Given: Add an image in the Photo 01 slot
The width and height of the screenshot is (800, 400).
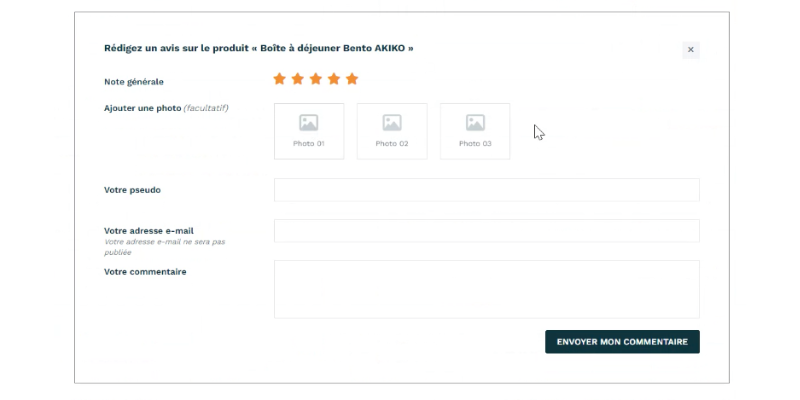Looking at the screenshot, I should tap(309, 131).
